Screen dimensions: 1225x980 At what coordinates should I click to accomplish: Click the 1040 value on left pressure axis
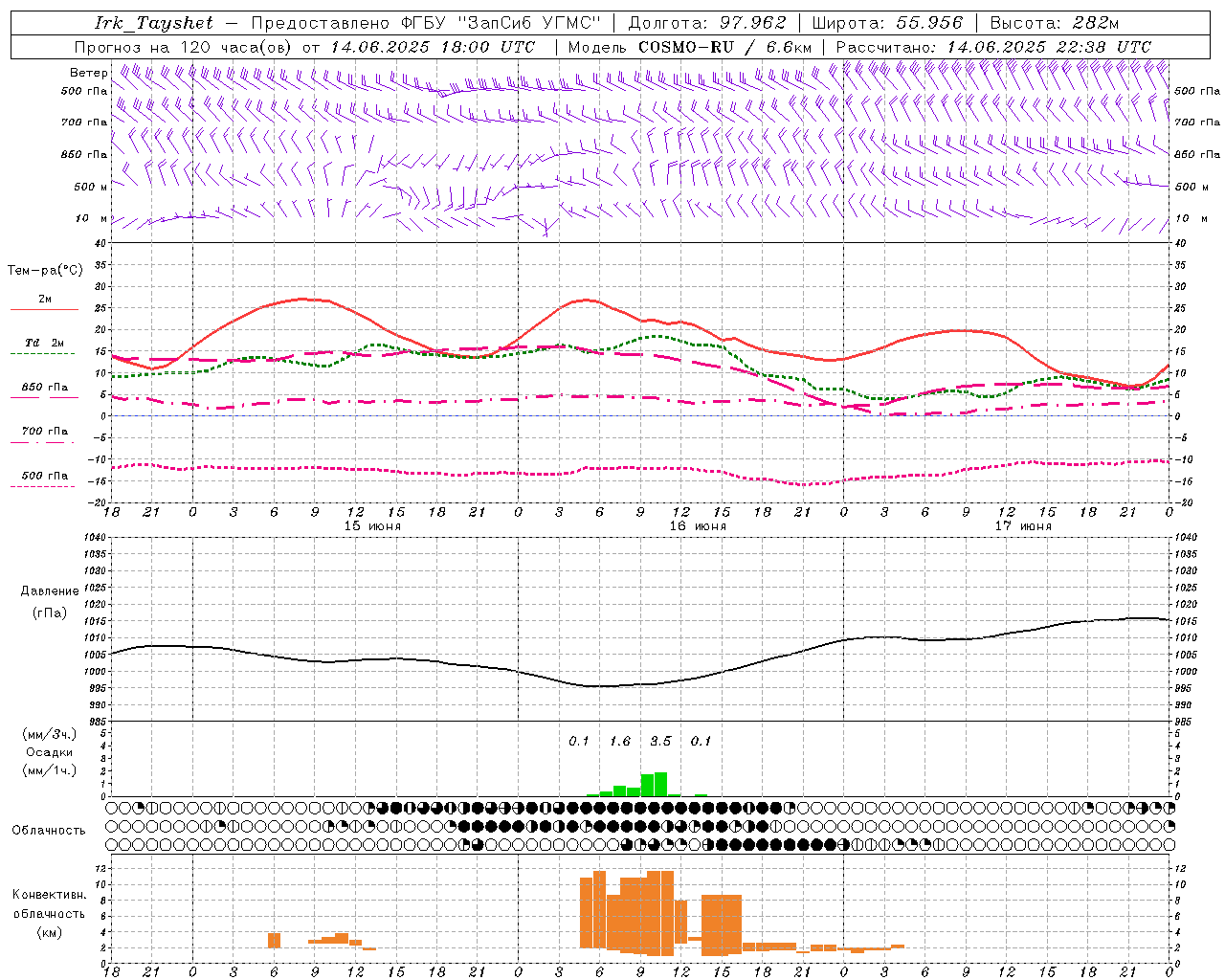[93, 538]
